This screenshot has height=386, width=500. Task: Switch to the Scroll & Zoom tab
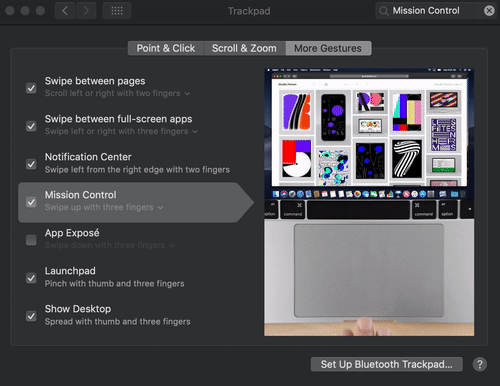(244, 48)
